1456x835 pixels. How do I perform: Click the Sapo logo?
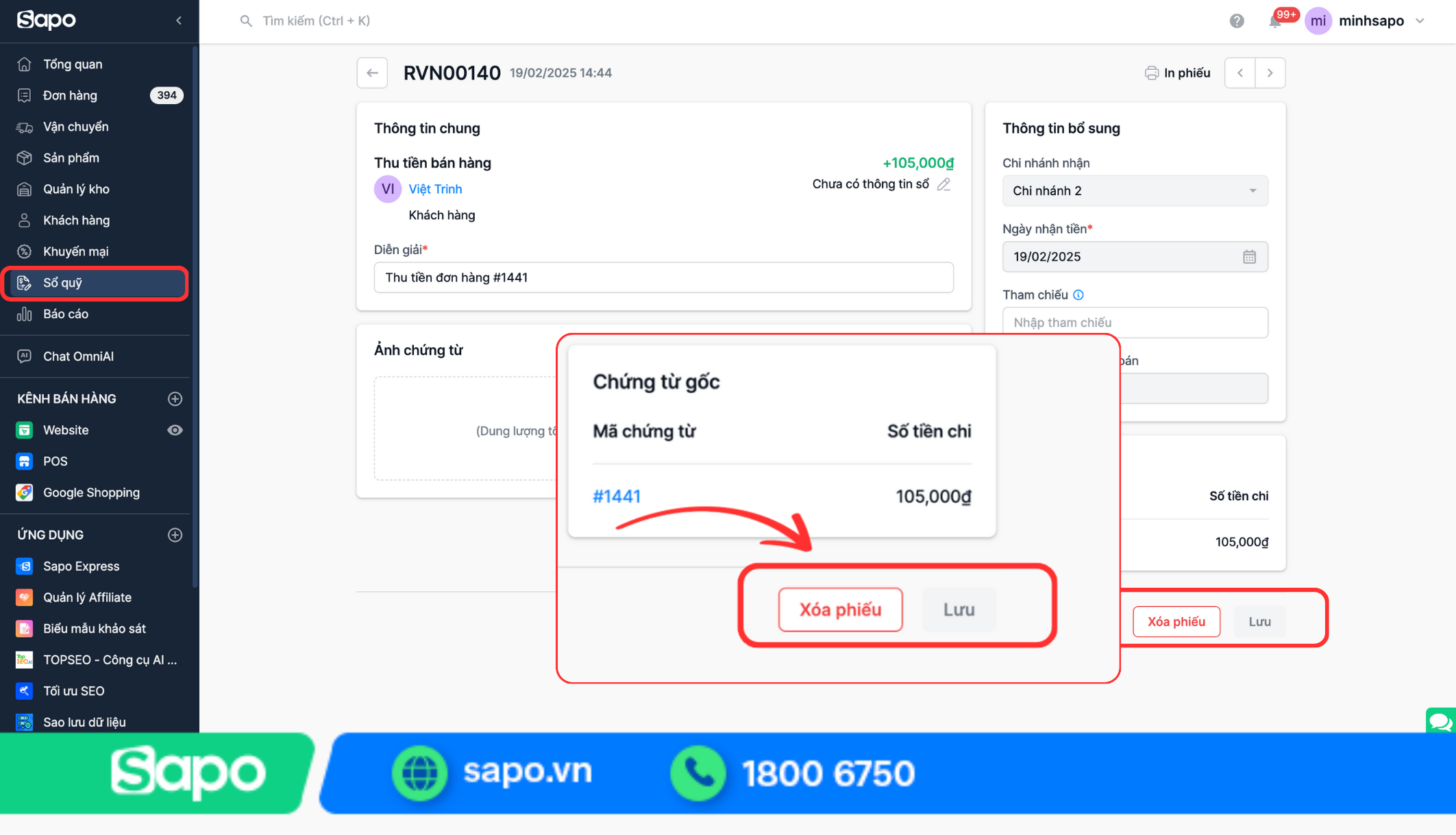[x=47, y=20]
